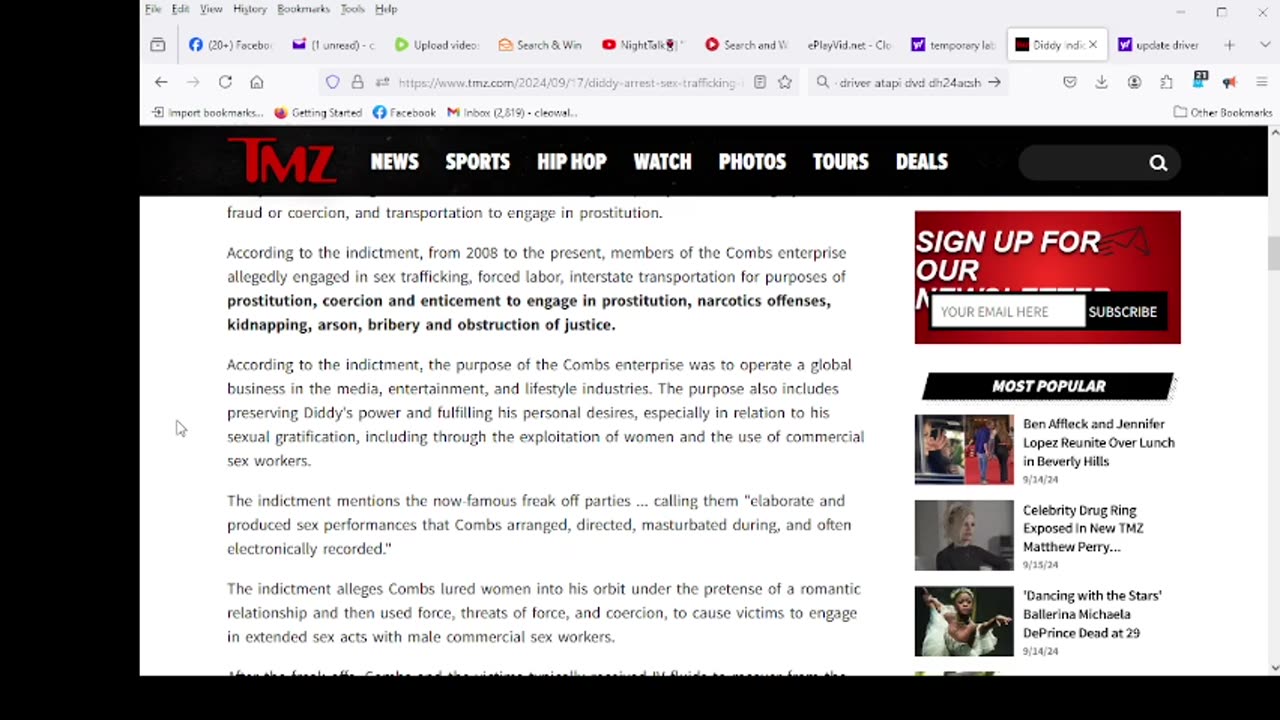1280x720 pixels.
Task: Open the TOURS section
Action: 840,161
